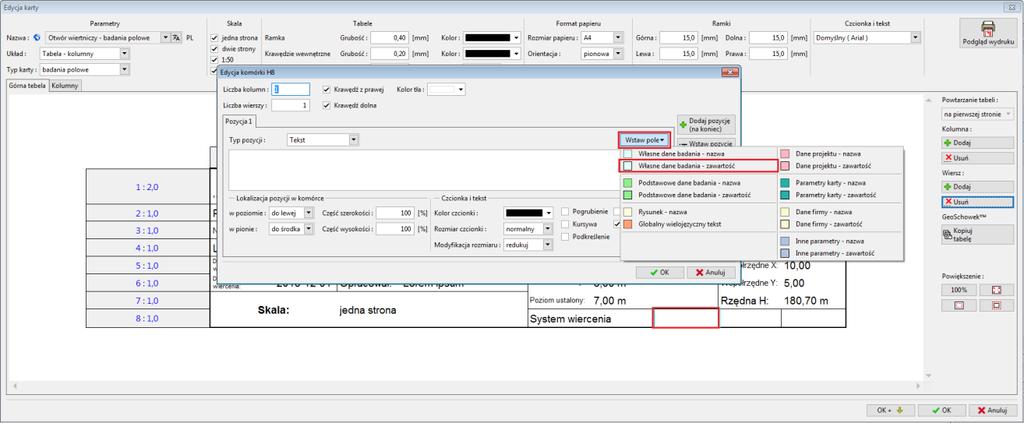The height and width of the screenshot is (423, 1024).
Task: Cancel cell dialog with Anuluj
Action: [x=711, y=272]
